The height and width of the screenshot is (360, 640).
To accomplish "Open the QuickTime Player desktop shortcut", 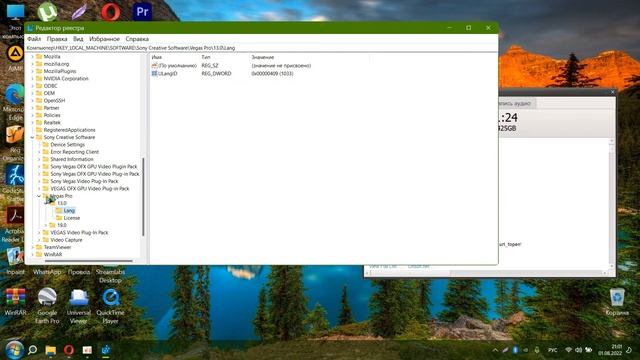I will (x=111, y=306).
